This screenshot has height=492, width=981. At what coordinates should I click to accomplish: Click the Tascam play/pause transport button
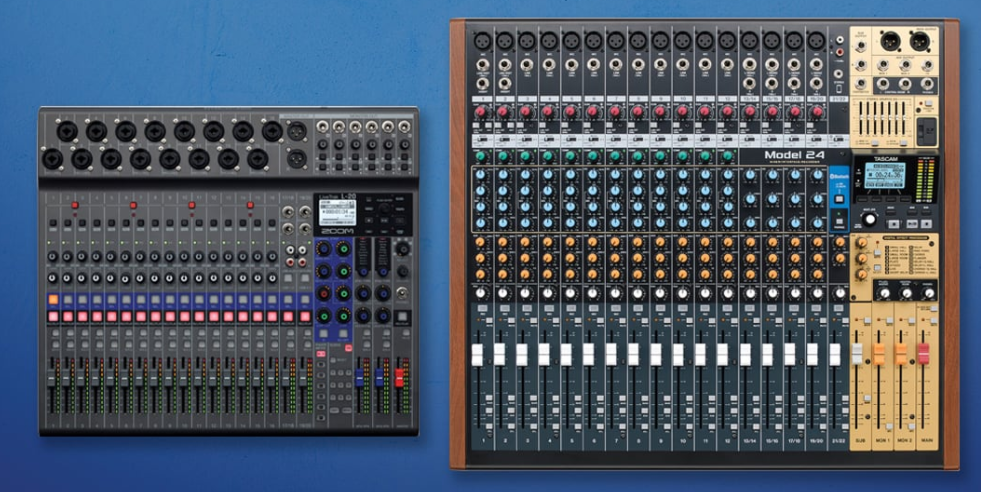912,223
